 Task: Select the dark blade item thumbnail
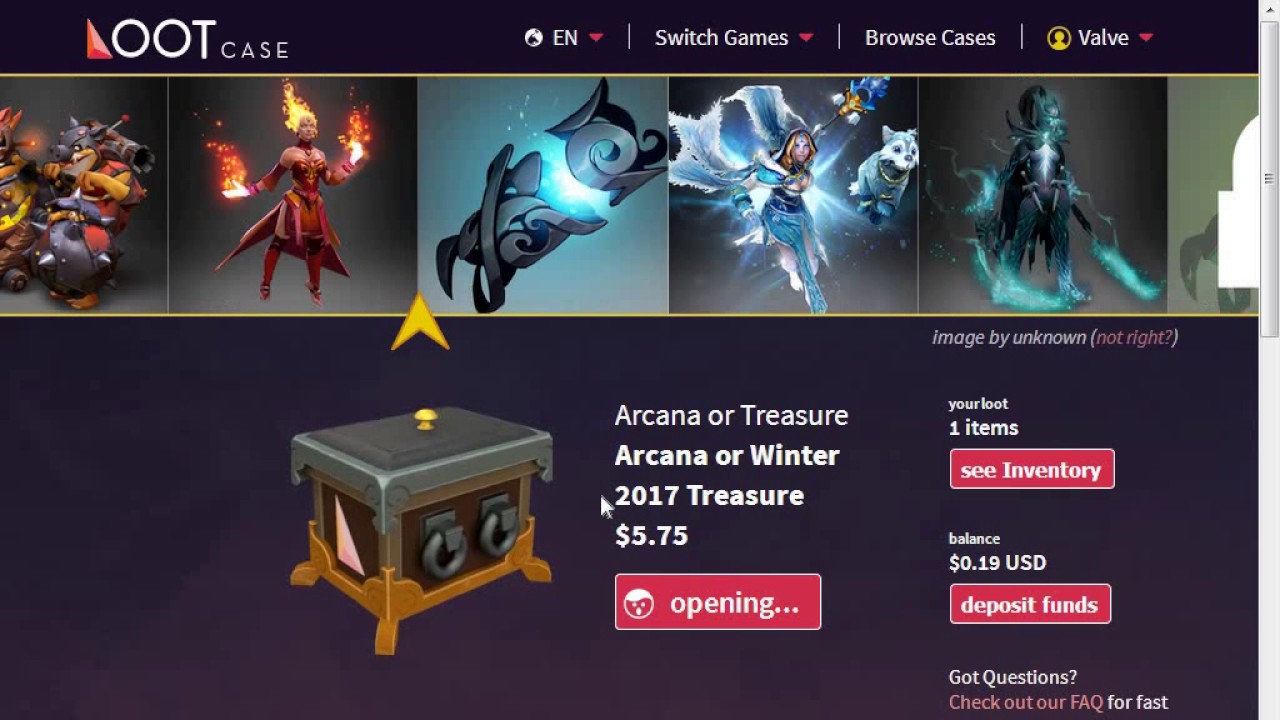[x=543, y=195]
